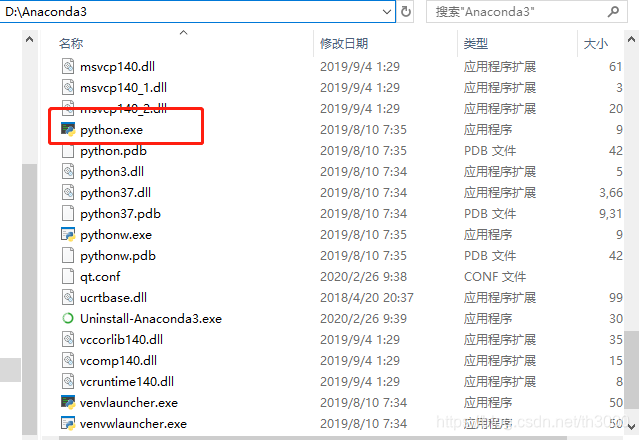The image size is (639, 440).
Task: Sort files by 类型 column header
Action: click(x=476, y=43)
